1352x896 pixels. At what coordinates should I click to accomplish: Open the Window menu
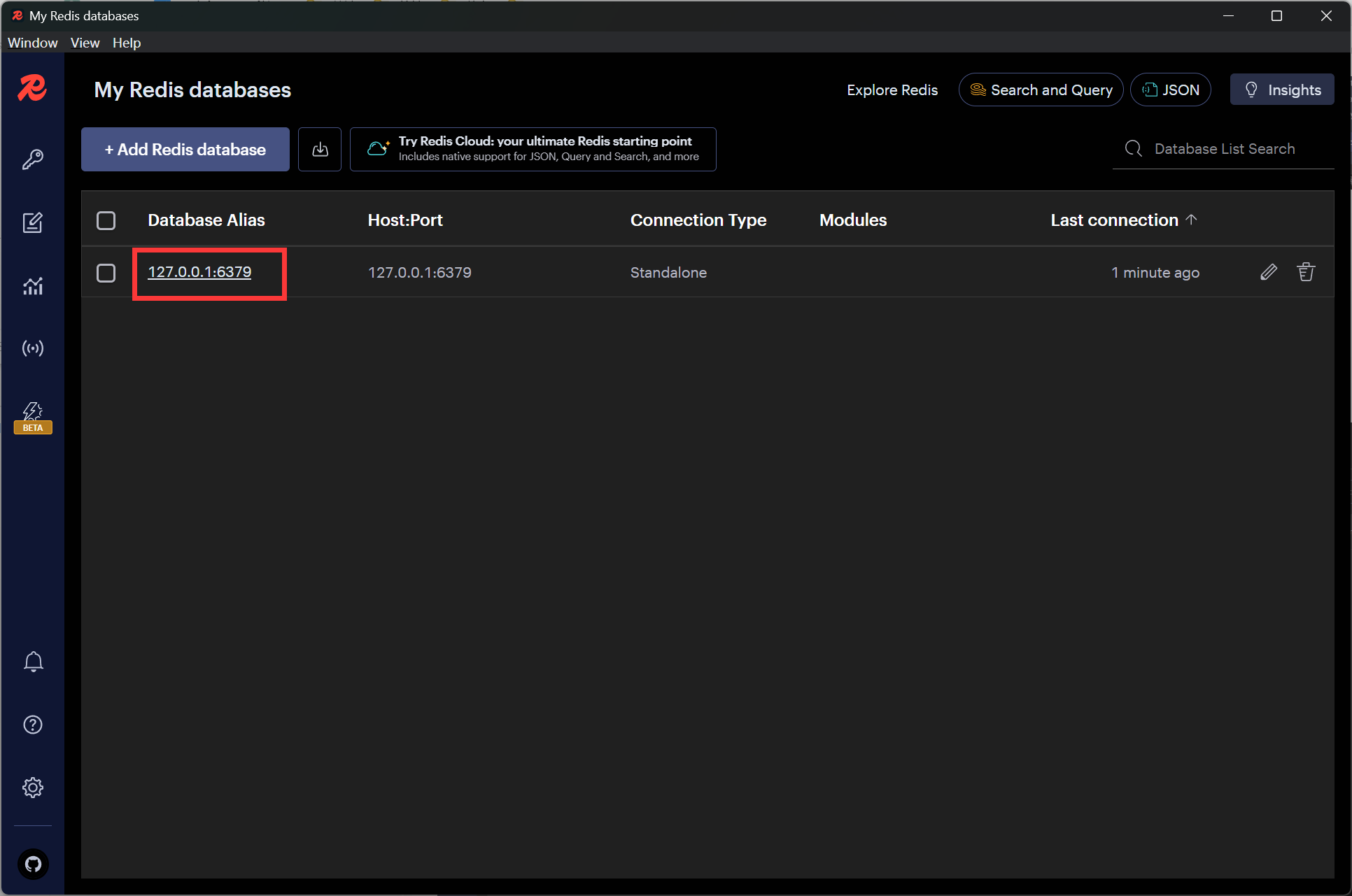click(33, 43)
